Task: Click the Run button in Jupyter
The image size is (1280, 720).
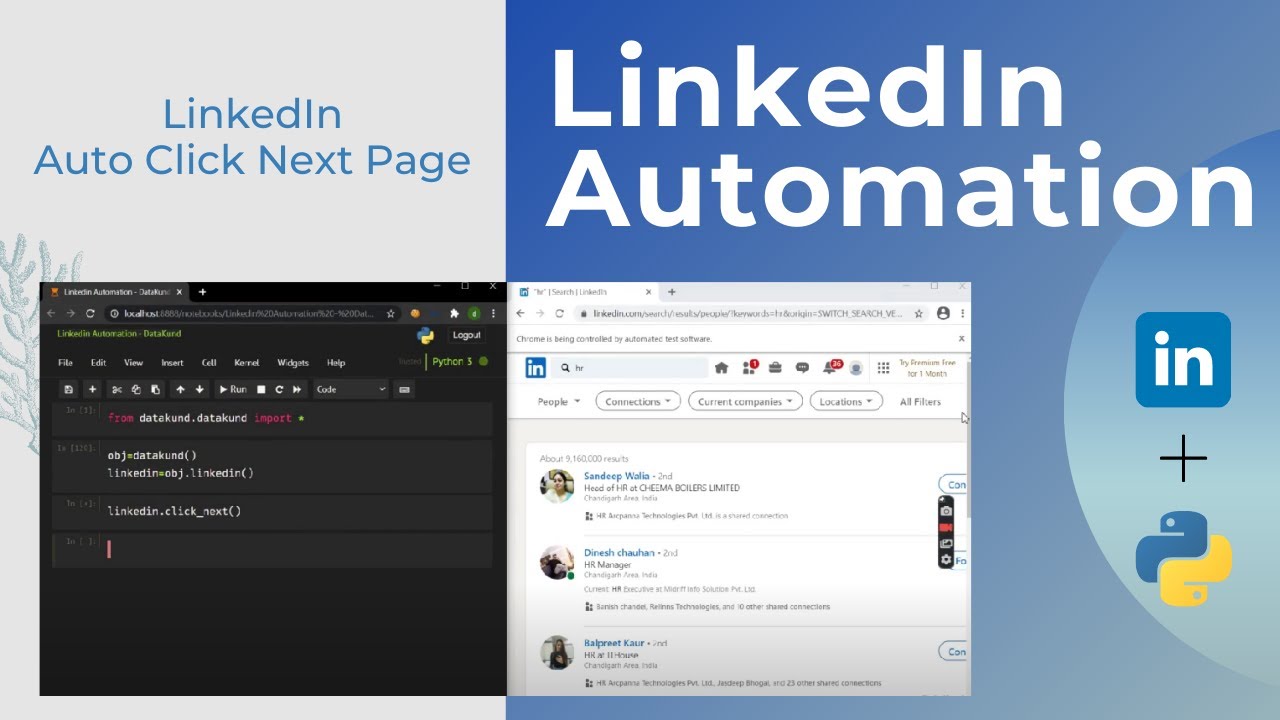Action: click(x=232, y=389)
